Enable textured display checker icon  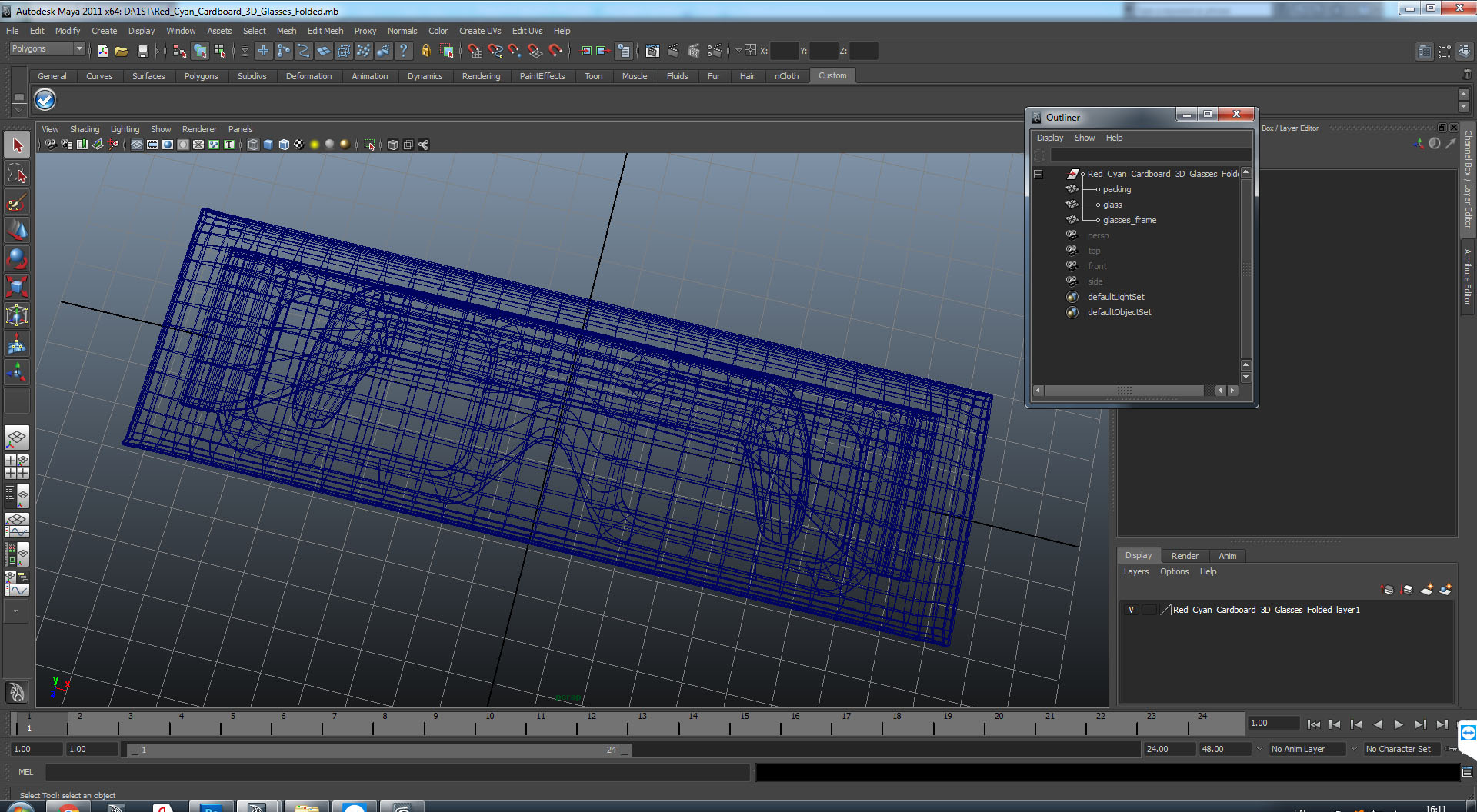point(299,145)
